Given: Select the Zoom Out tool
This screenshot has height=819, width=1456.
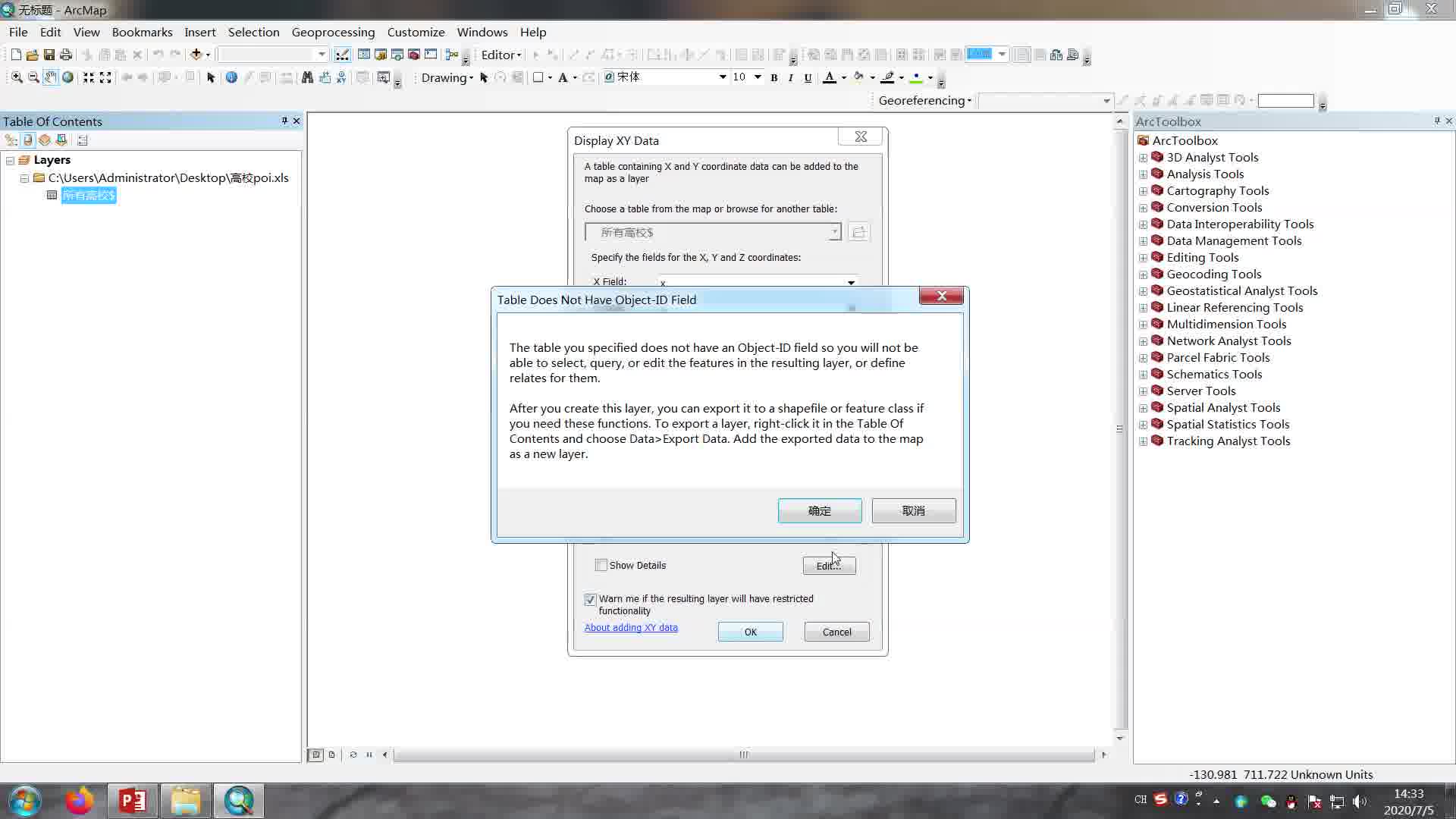Looking at the screenshot, I should [33, 77].
